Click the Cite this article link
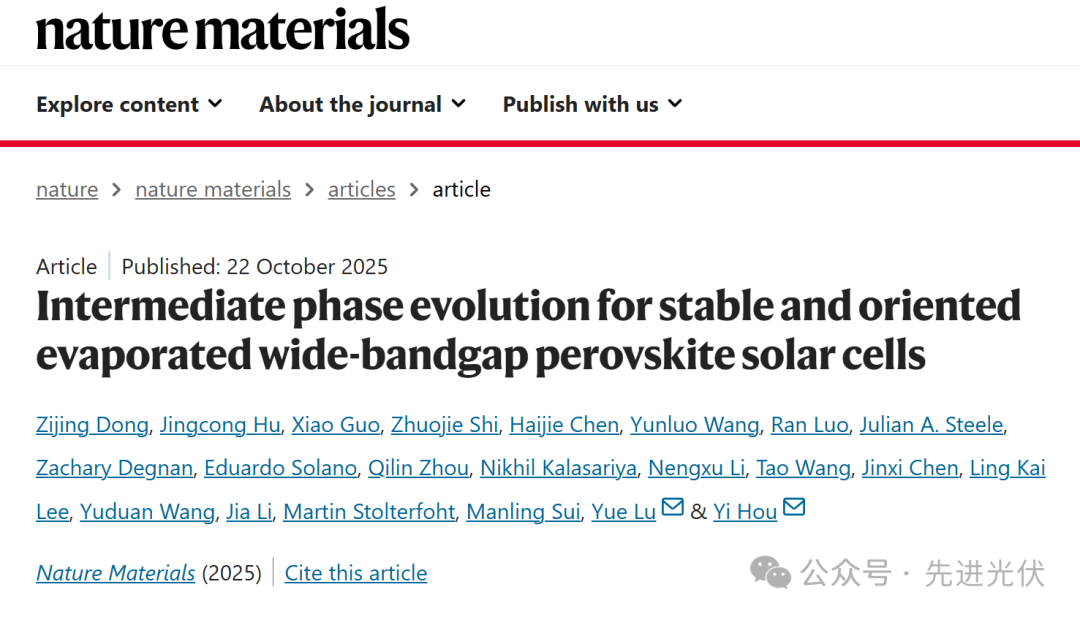Screen dimensions: 1080x617 pyautogui.click(x=356, y=573)
